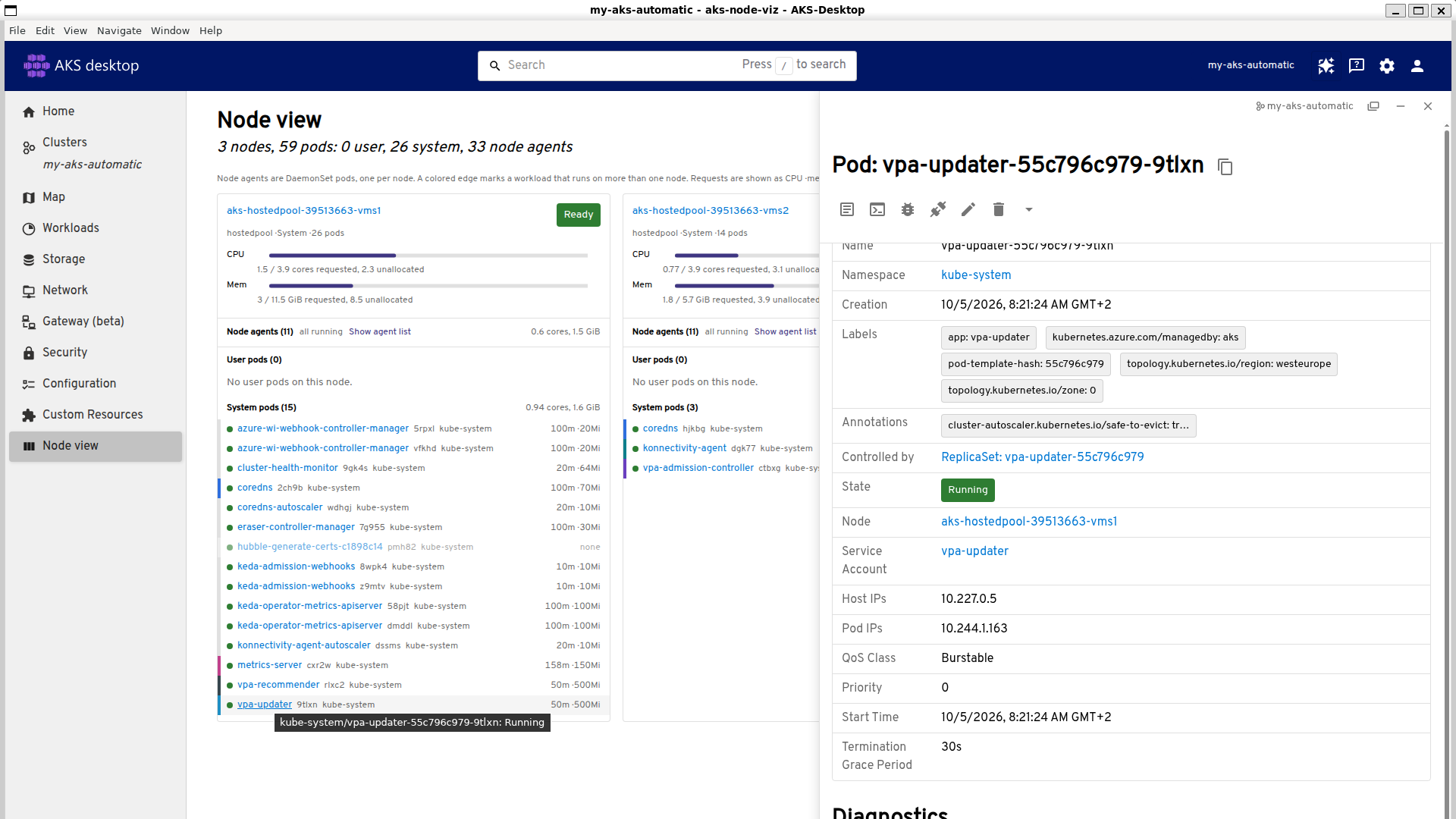The height and width of the screenshot is (819, 1456).
Task: Click the edit pencil icon
Action: tap(968, 209)
